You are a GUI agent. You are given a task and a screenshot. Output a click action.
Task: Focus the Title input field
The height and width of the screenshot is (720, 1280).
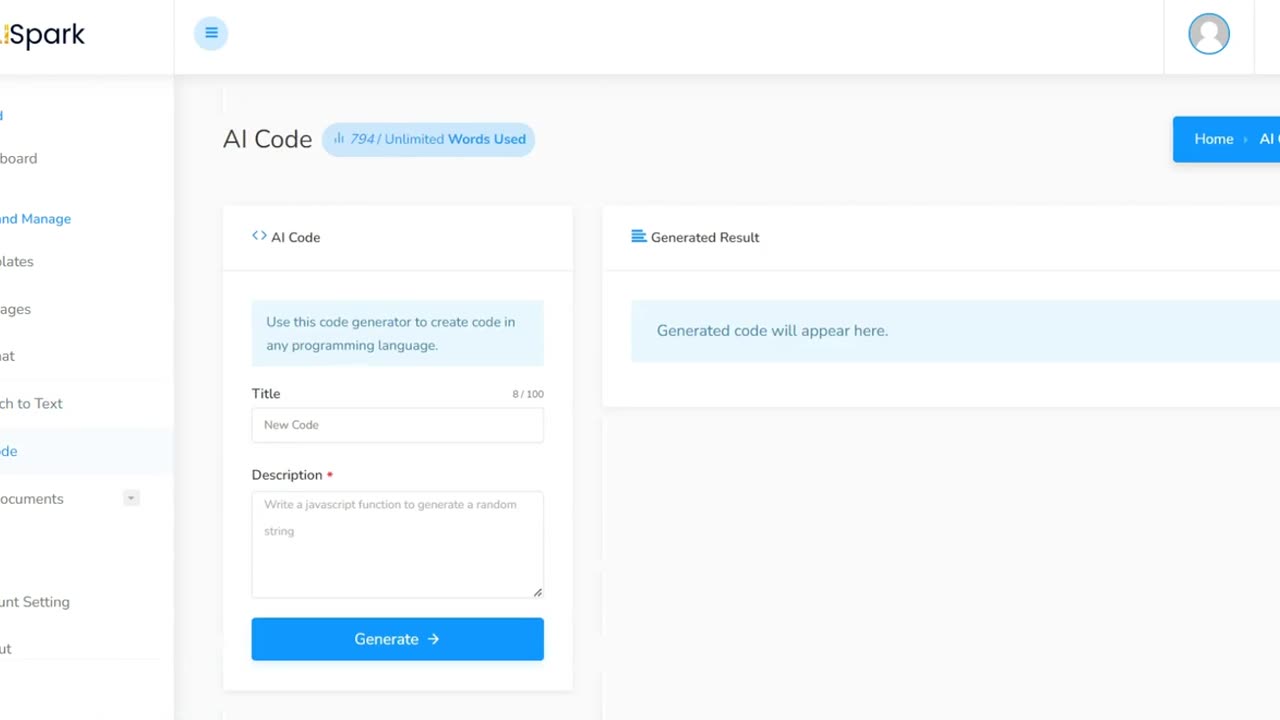pos(397,425)
